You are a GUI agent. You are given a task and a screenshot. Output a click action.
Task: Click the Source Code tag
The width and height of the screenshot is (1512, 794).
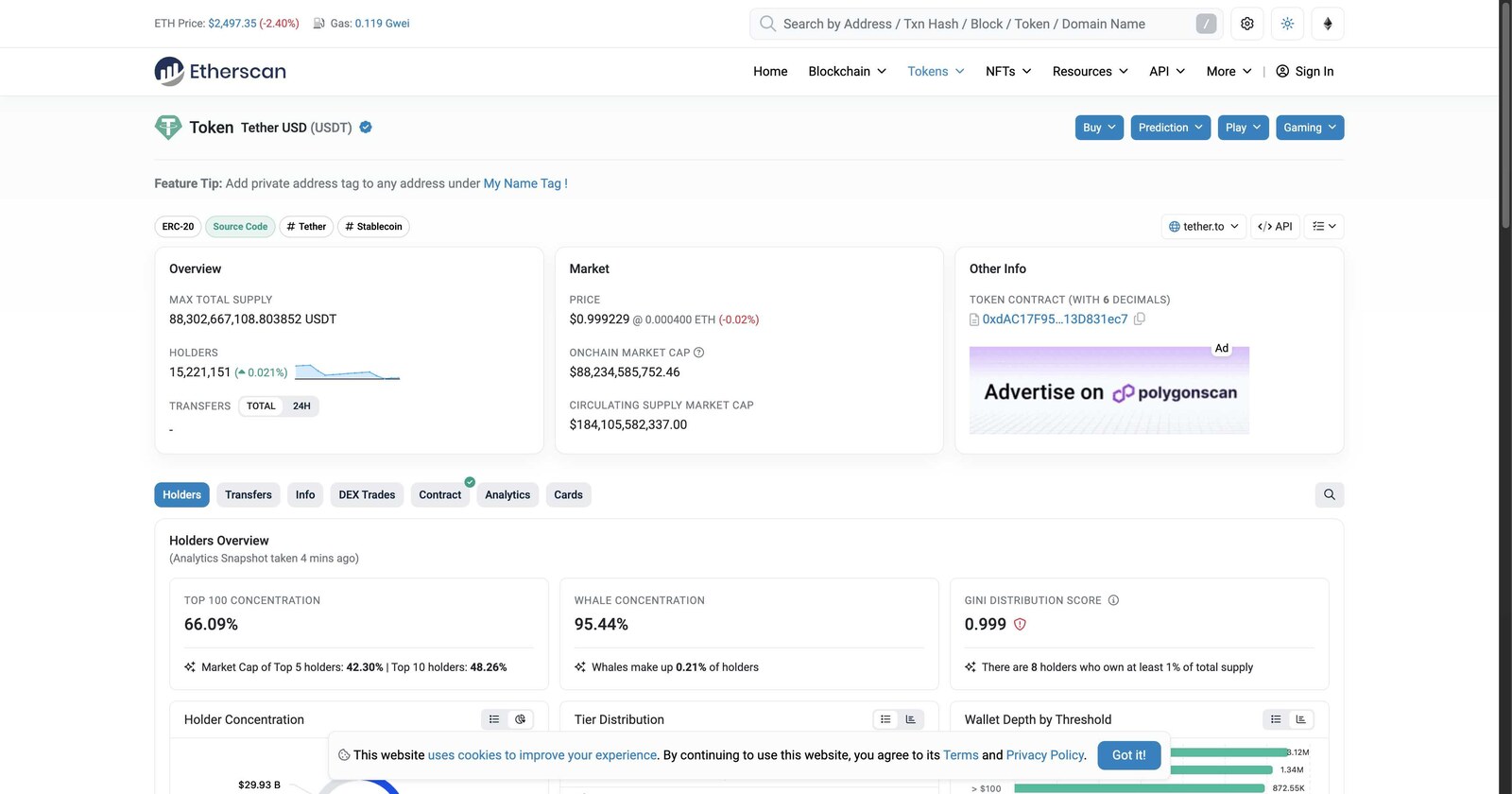click(240, 227)
